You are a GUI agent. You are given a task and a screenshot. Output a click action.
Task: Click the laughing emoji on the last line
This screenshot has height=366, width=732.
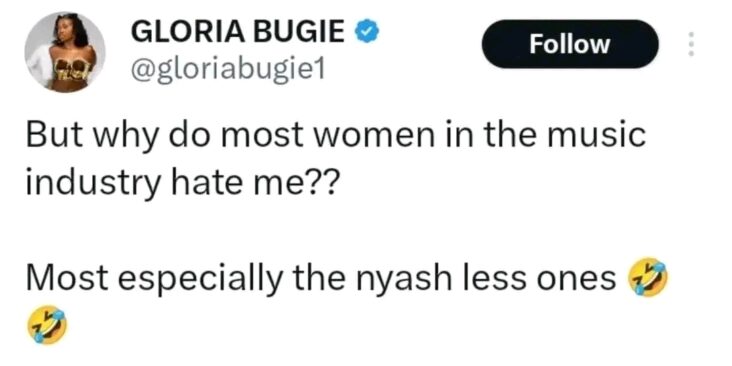point(47,325)
